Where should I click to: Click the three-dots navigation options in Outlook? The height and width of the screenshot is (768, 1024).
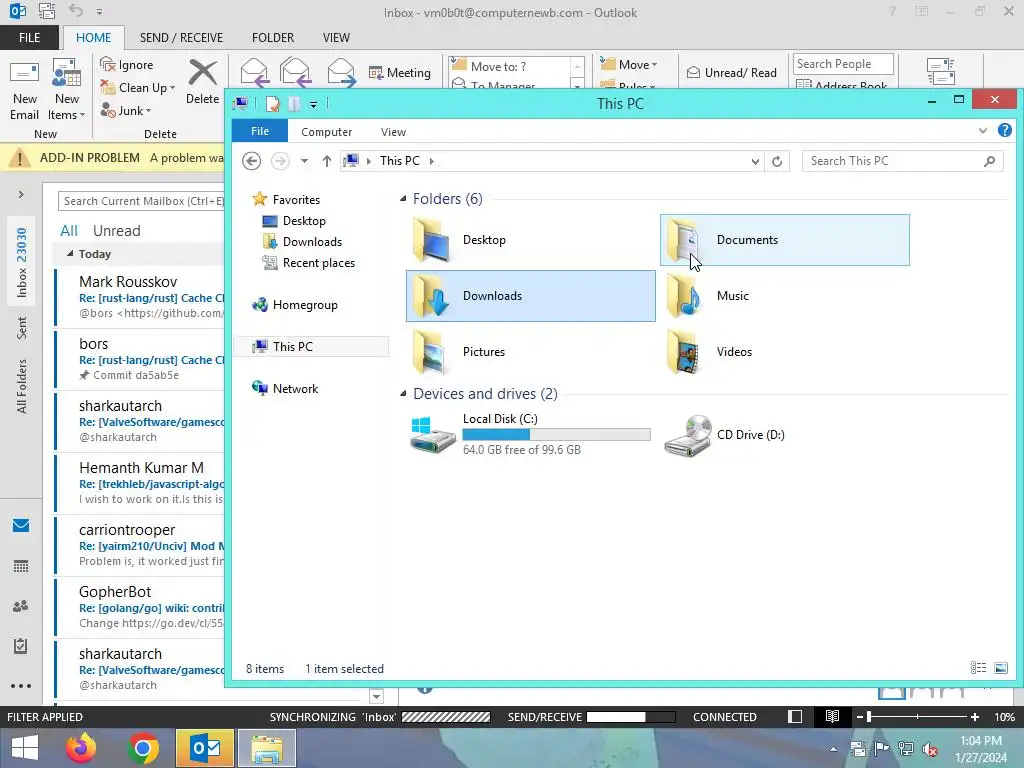point(21,686)
